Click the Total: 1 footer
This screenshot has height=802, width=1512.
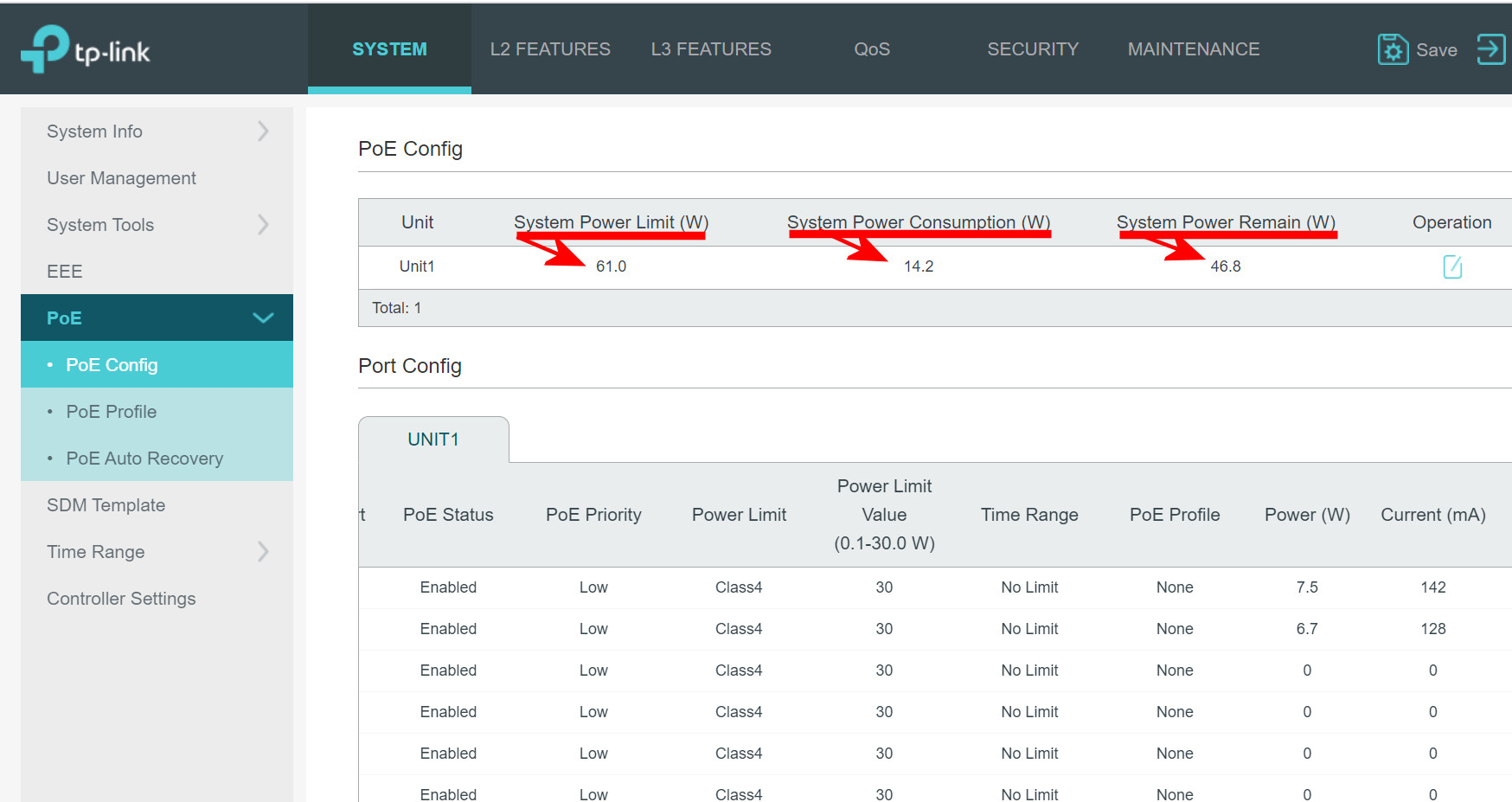(397, 308)
